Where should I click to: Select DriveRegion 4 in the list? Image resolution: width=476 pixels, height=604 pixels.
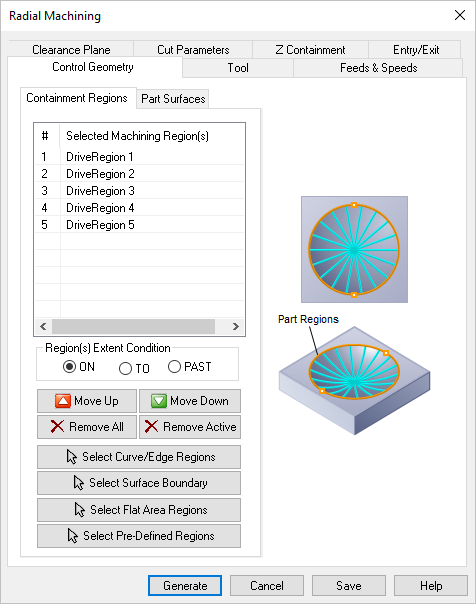139,207
